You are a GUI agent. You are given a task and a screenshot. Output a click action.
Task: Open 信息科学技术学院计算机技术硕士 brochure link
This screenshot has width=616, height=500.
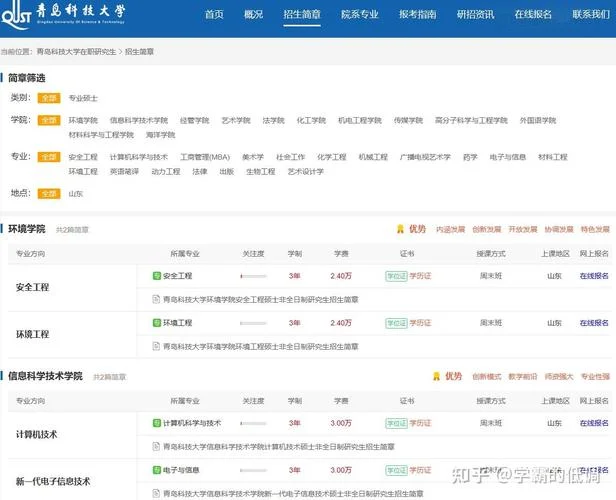click(279, 447)
